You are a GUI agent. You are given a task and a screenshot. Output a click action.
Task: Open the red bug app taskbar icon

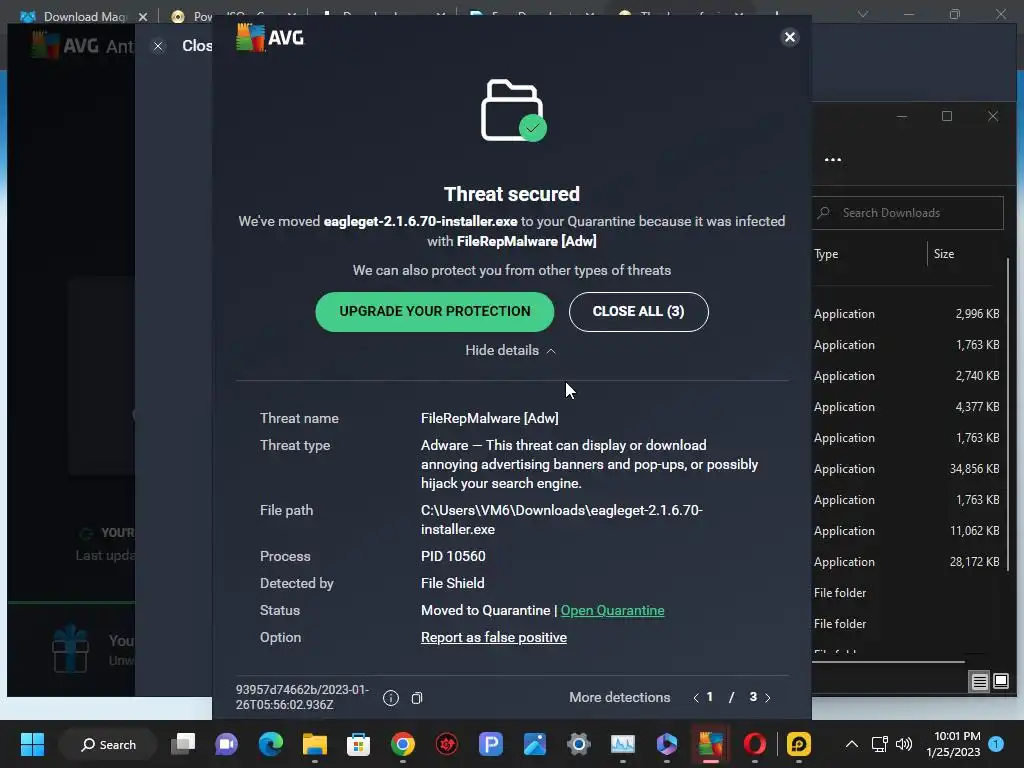coord(447,744)
